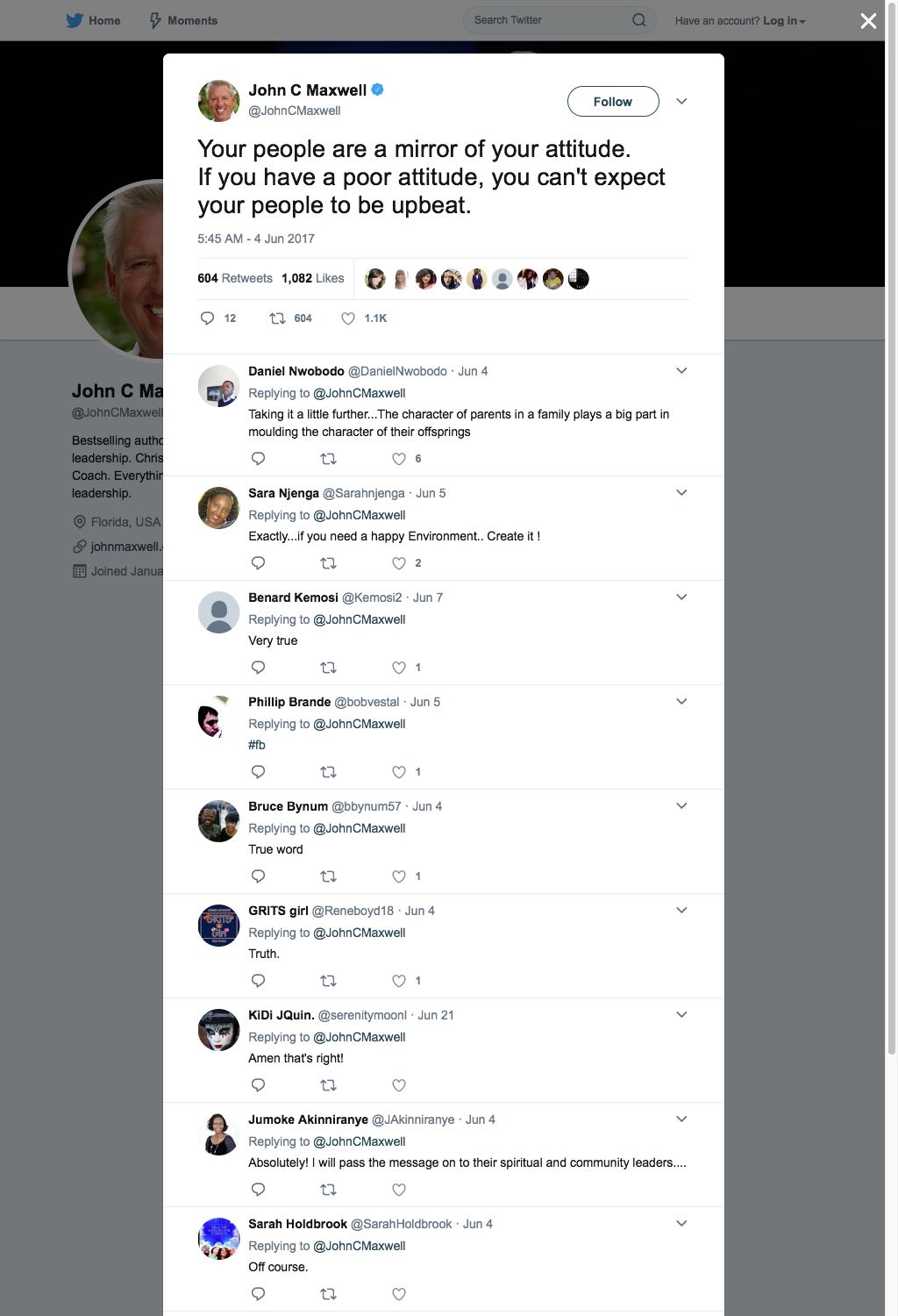This screenshot has height=1316, width=898.
Task: Open the #fb hashtag link
Action: tap(257, 745)
